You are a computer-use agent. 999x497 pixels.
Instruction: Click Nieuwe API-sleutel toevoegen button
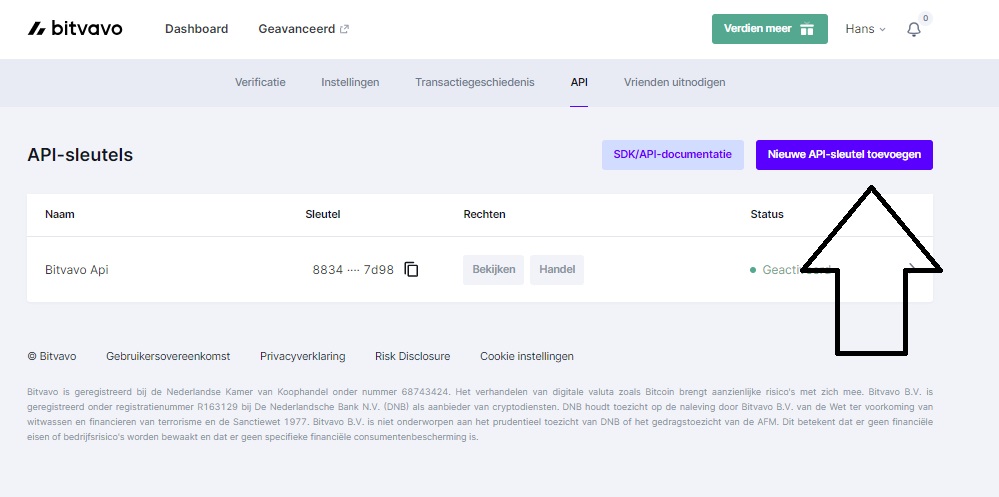coord(844,155)
